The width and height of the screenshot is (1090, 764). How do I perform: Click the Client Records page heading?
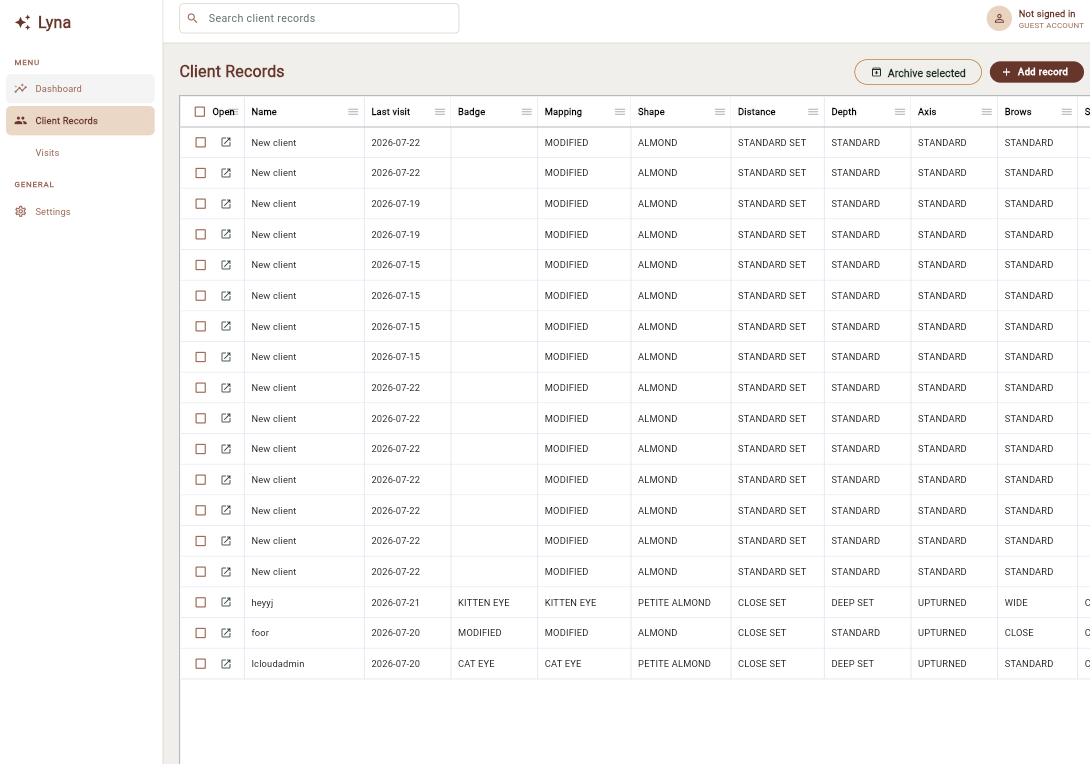point(231,72)
